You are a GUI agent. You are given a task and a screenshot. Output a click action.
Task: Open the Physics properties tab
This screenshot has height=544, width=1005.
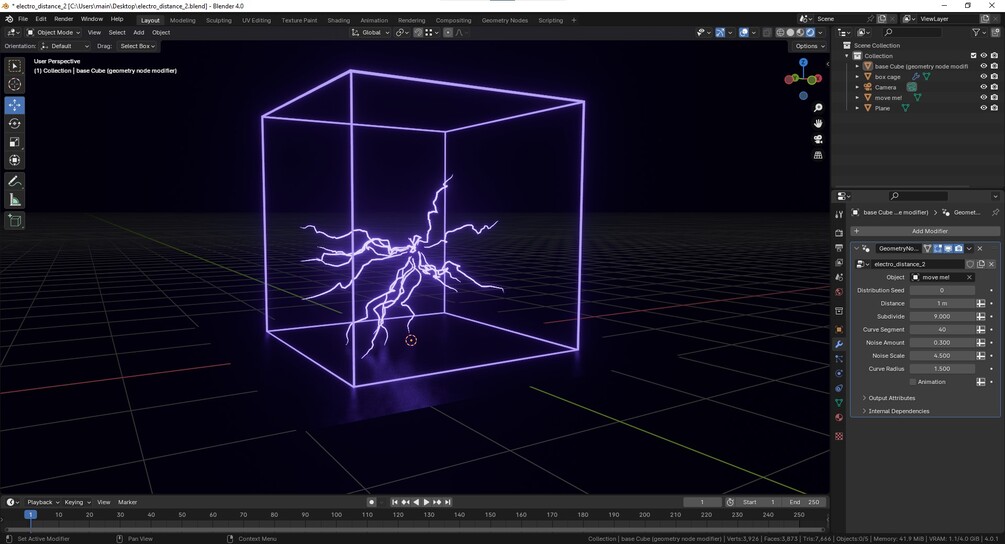click(839, 373)
